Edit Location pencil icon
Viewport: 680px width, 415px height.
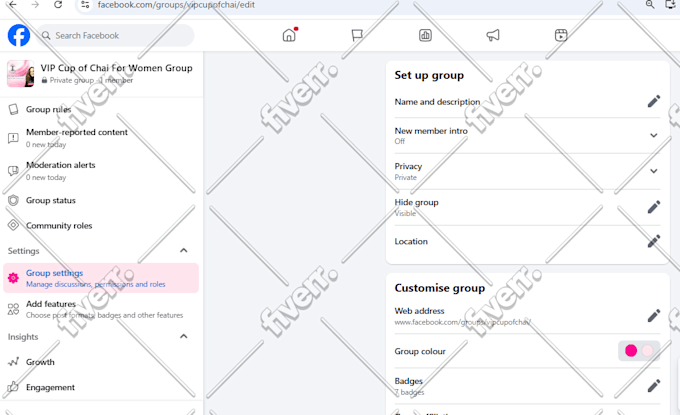pos(654,241)
